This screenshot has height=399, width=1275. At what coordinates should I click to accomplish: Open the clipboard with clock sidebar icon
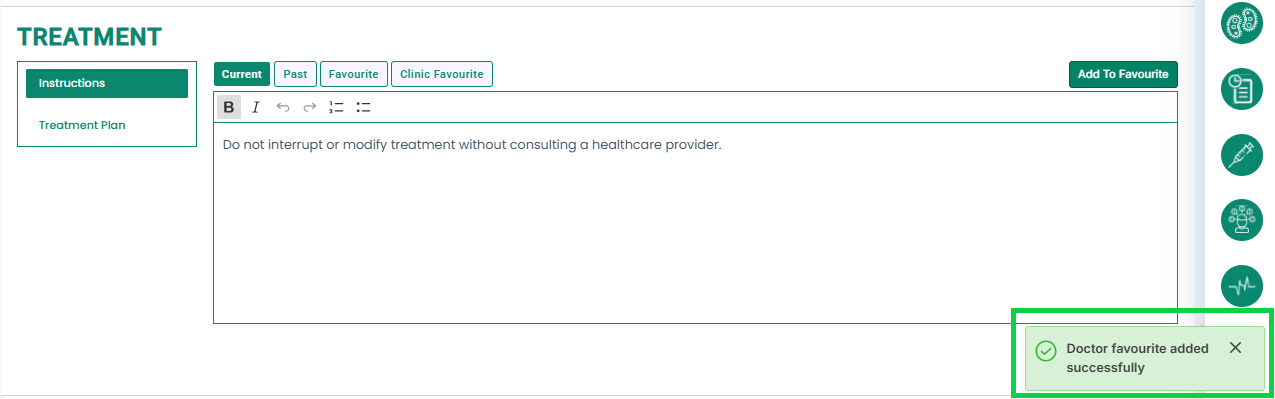1242,88
